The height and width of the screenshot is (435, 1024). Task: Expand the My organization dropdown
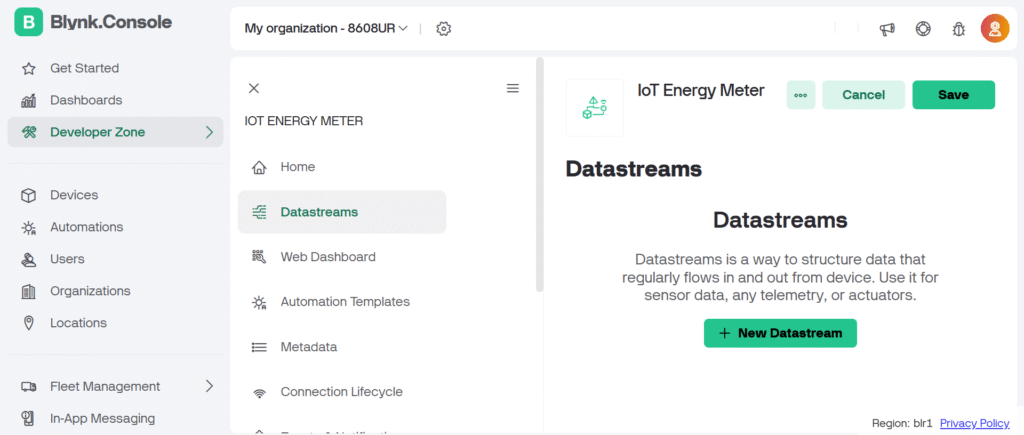click(x=326, y=29)
